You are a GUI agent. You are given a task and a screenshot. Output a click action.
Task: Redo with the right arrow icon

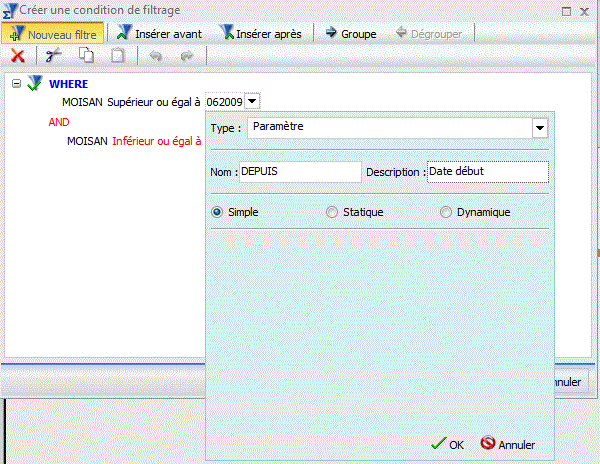pos(187,56)
